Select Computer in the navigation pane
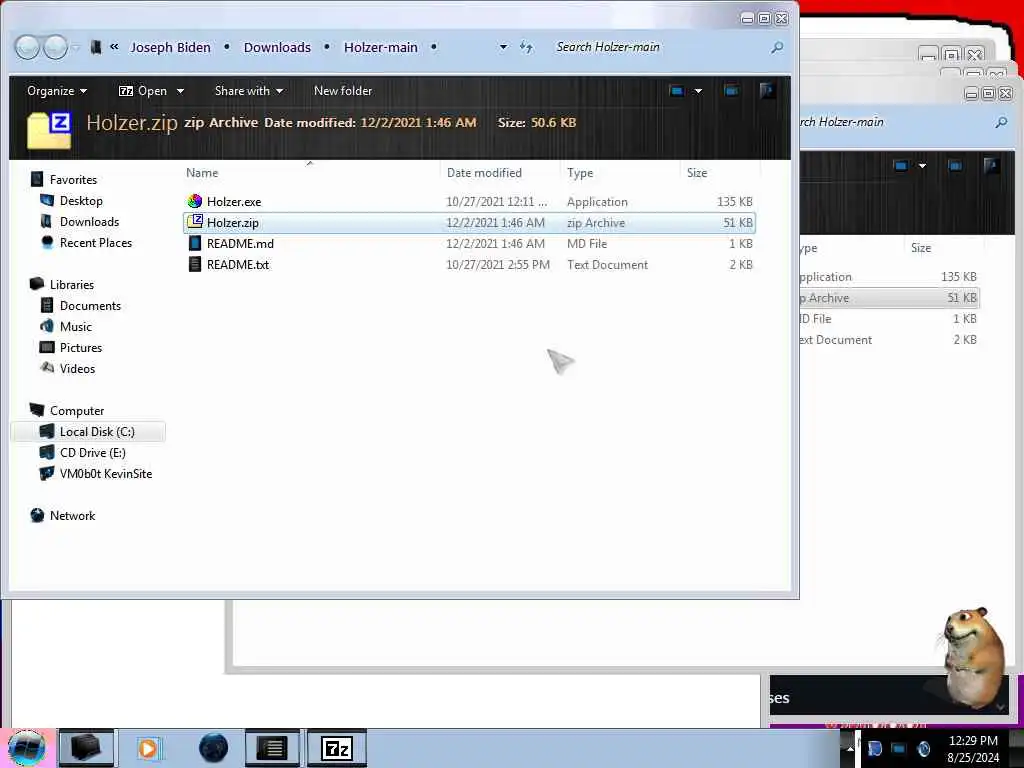 click(77, 411)
